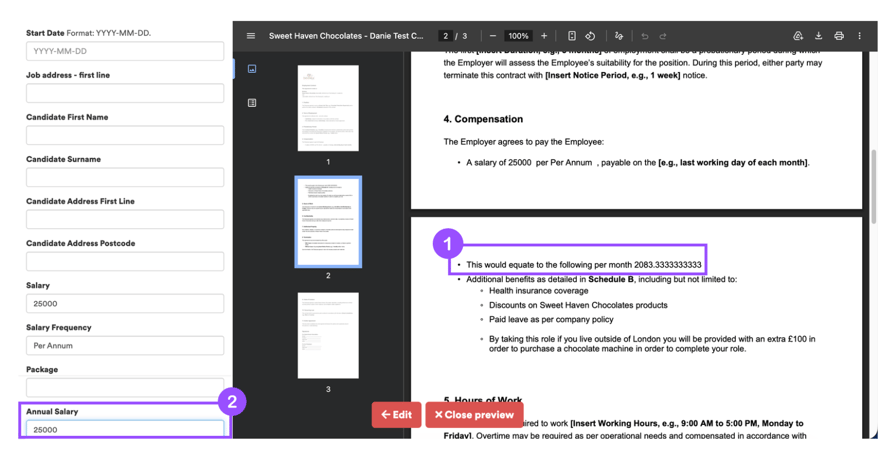This screenshot has height=453, width=891.
Task: Save the PDF to Google Drive
Action: (798, 36)
